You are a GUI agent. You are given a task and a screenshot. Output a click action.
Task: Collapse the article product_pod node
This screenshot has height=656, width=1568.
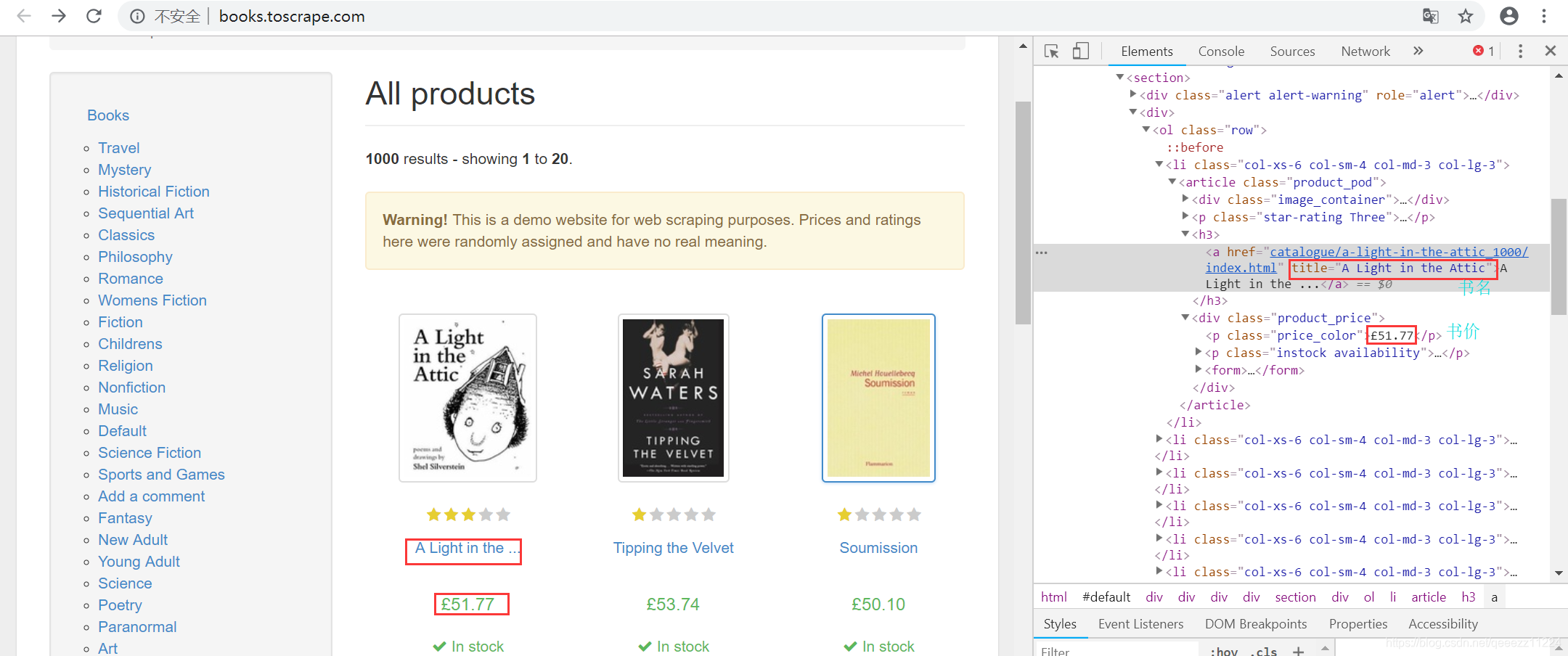tap(1172, 181)
